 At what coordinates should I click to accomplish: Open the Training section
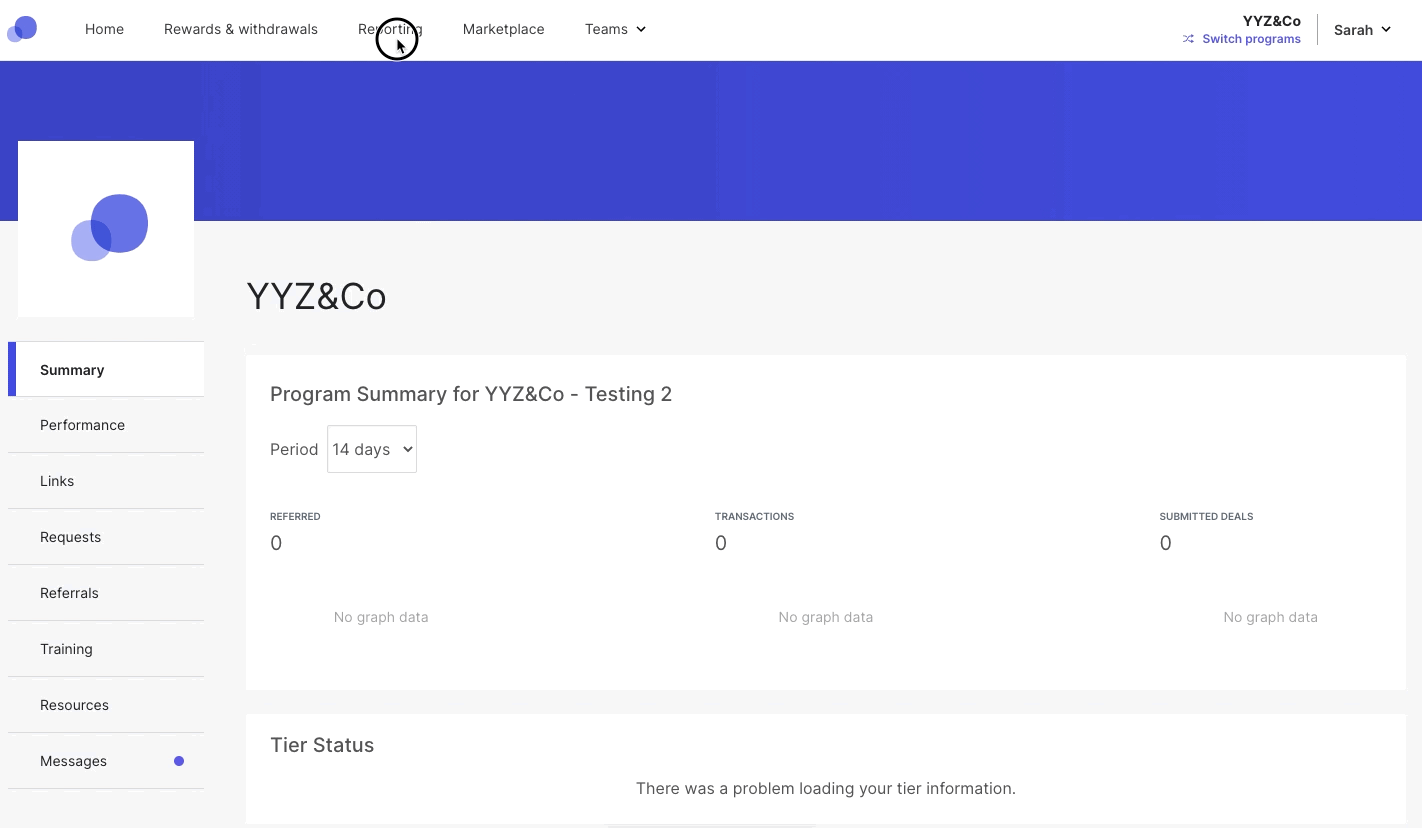pos(106,649)
